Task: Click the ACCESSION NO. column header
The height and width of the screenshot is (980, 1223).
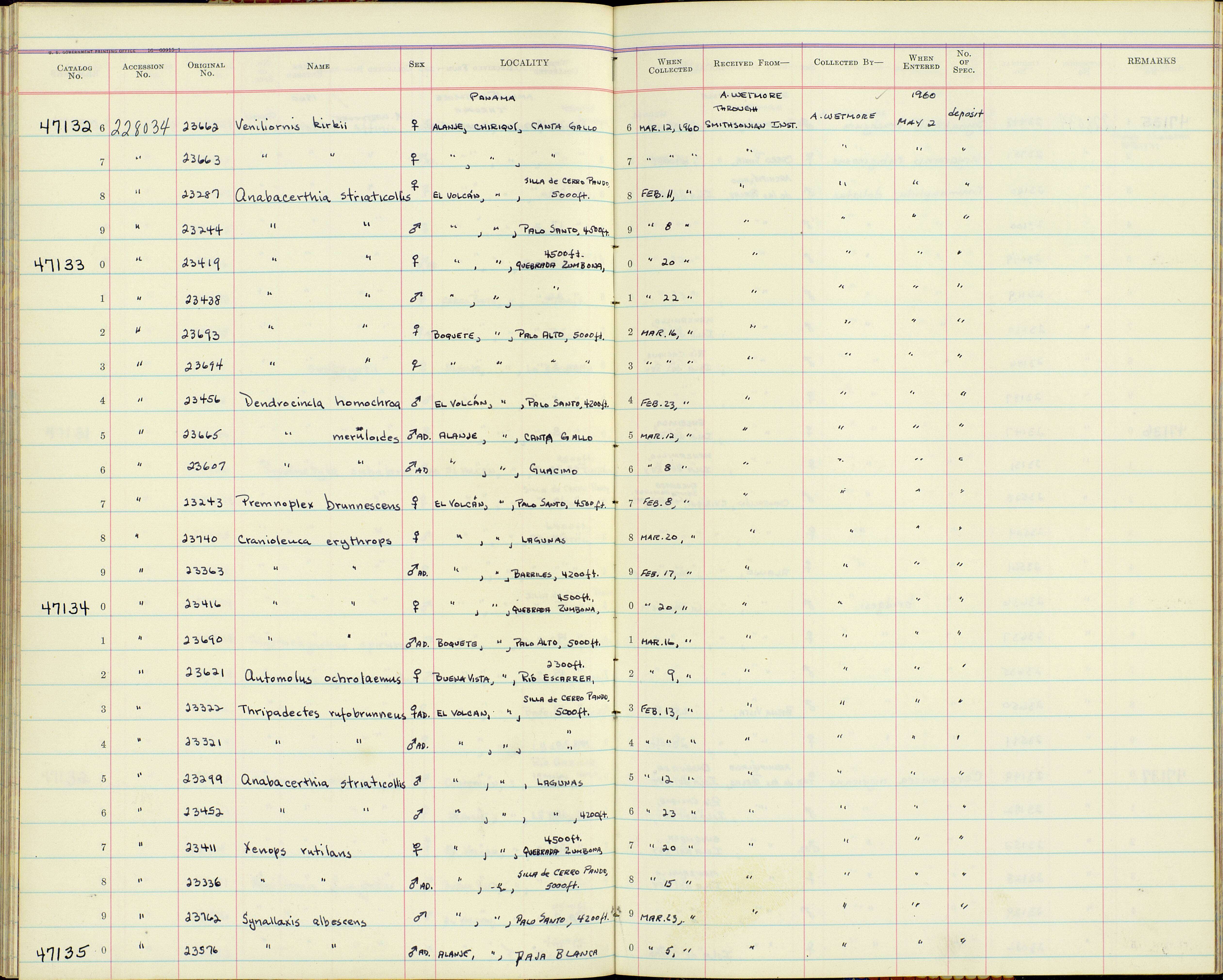Action: tap(143, 70)
